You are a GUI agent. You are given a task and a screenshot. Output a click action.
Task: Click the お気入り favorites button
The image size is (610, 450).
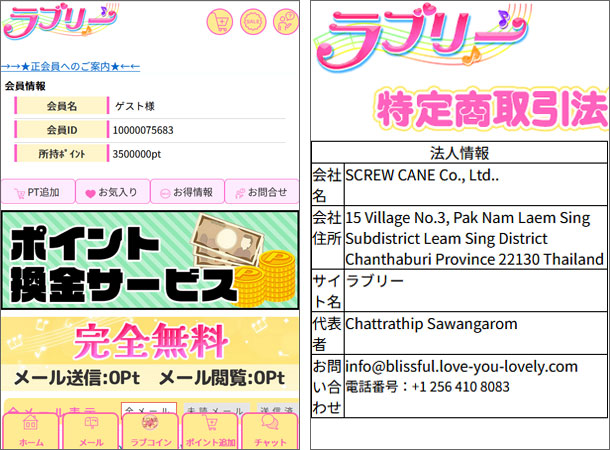point(112,192)
